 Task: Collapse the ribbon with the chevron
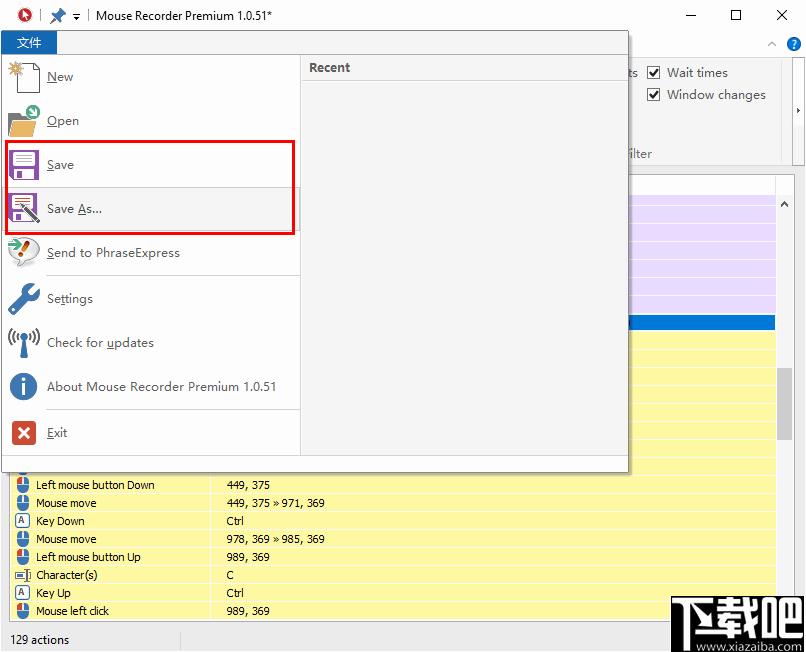click(772, 44)
